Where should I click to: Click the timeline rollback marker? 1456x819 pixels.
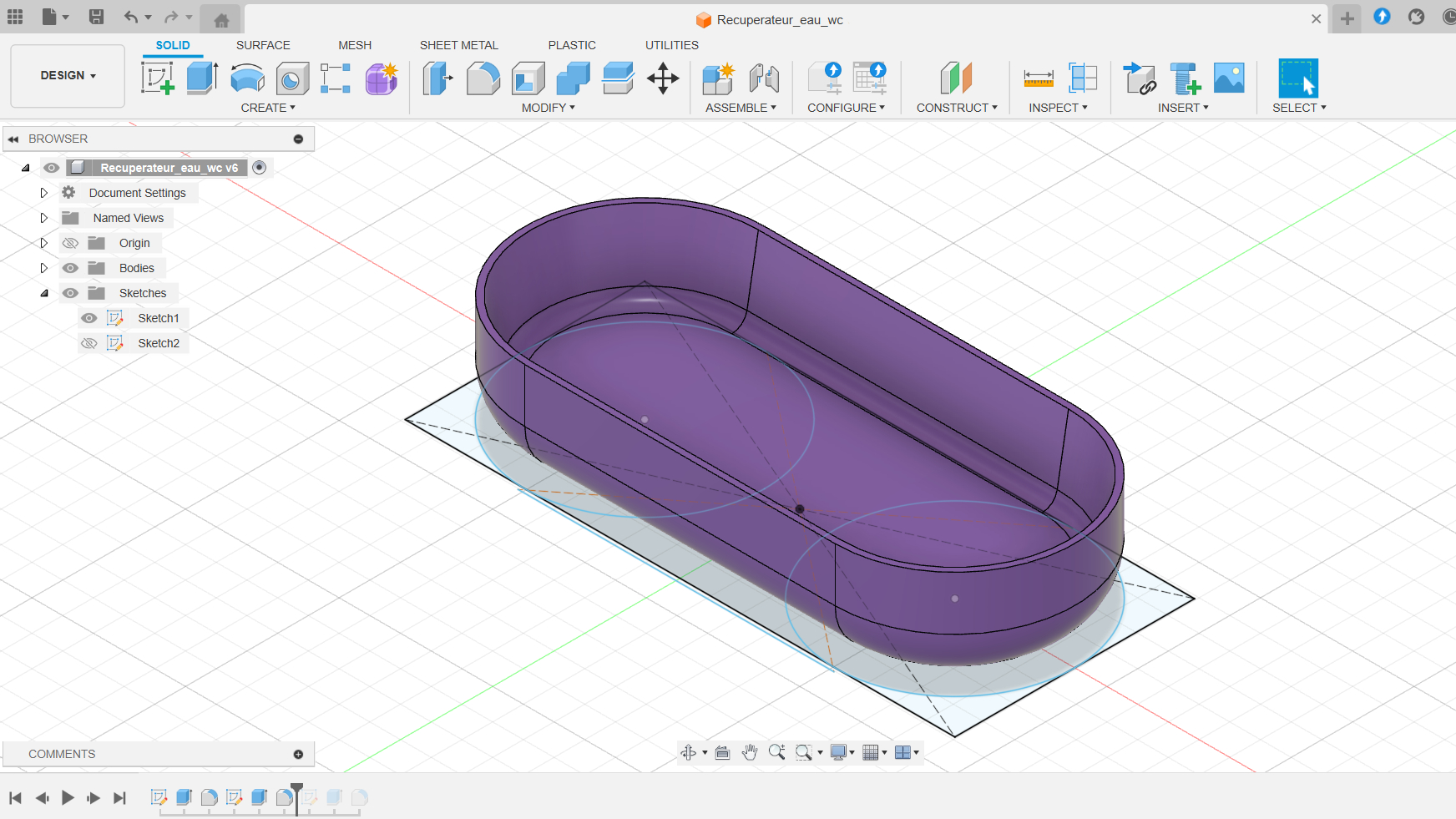297,797
